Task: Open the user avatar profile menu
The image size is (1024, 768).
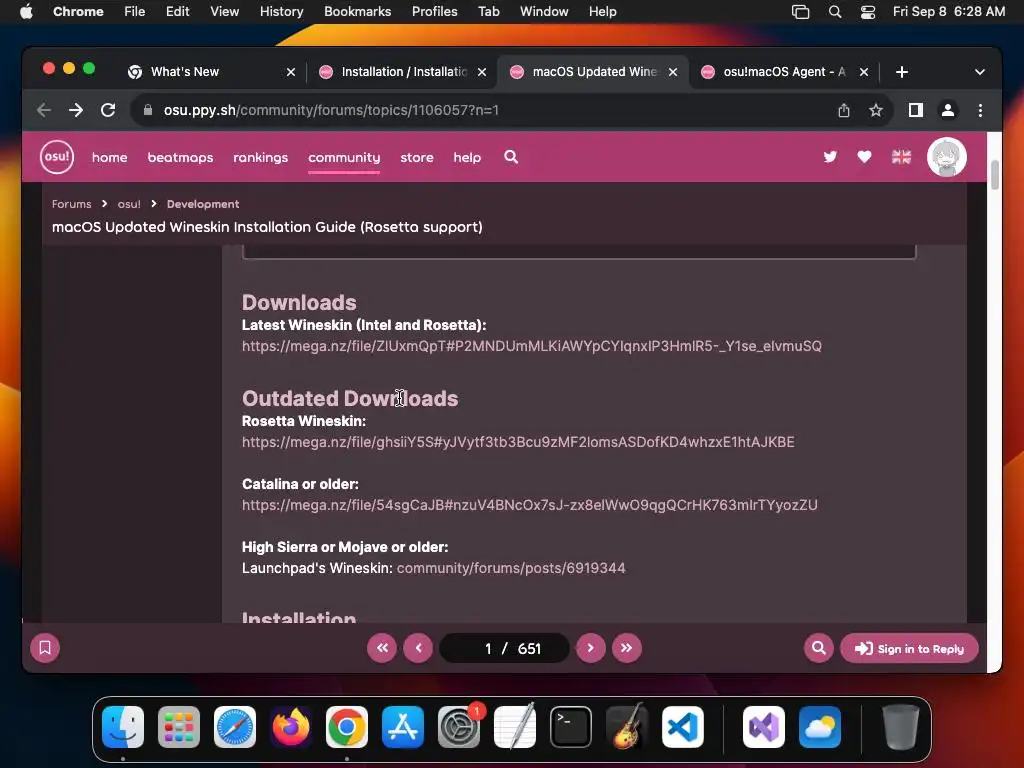Action: pyautogui.click(x=946, y=157)
